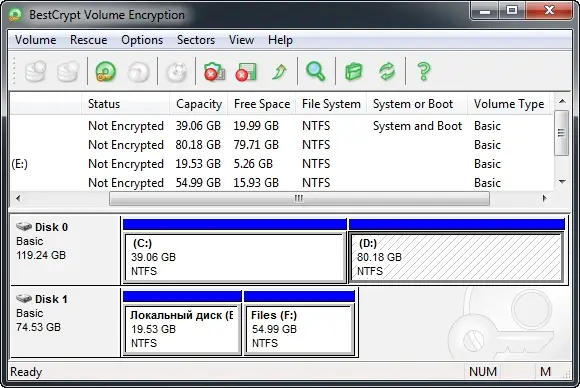The image size is (580, 388).
Task: Click the Disk 1 label
Action: tap(51, 299)
